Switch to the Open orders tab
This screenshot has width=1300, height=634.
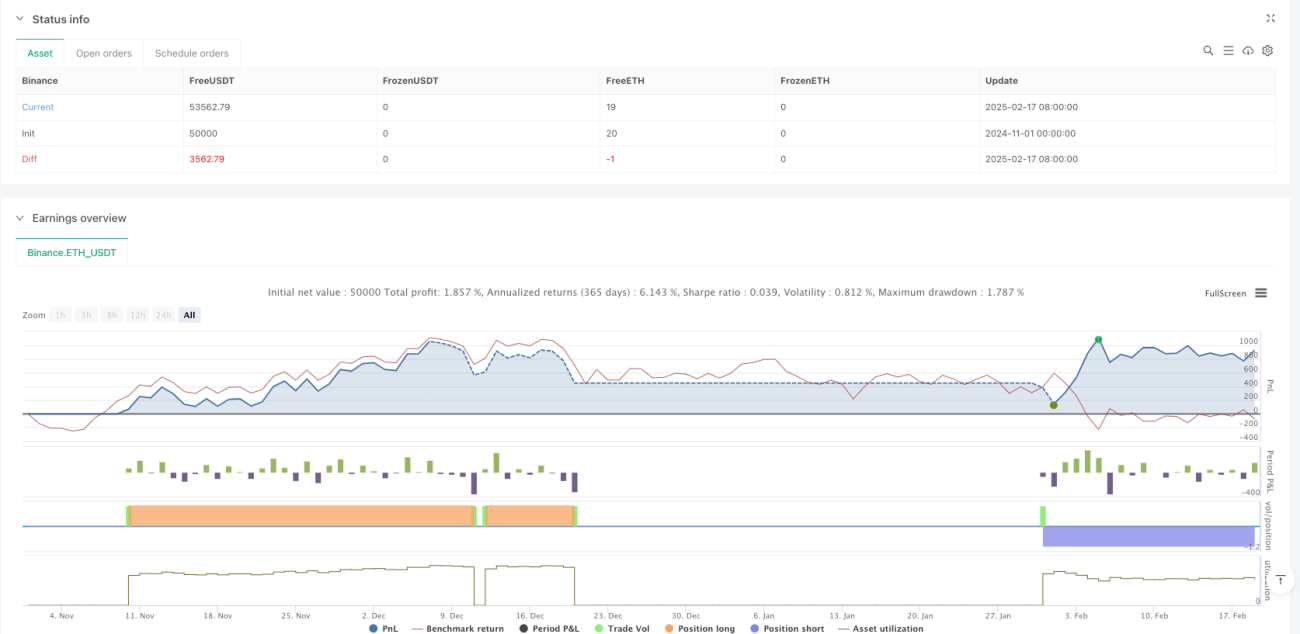(x=104, y=53)
